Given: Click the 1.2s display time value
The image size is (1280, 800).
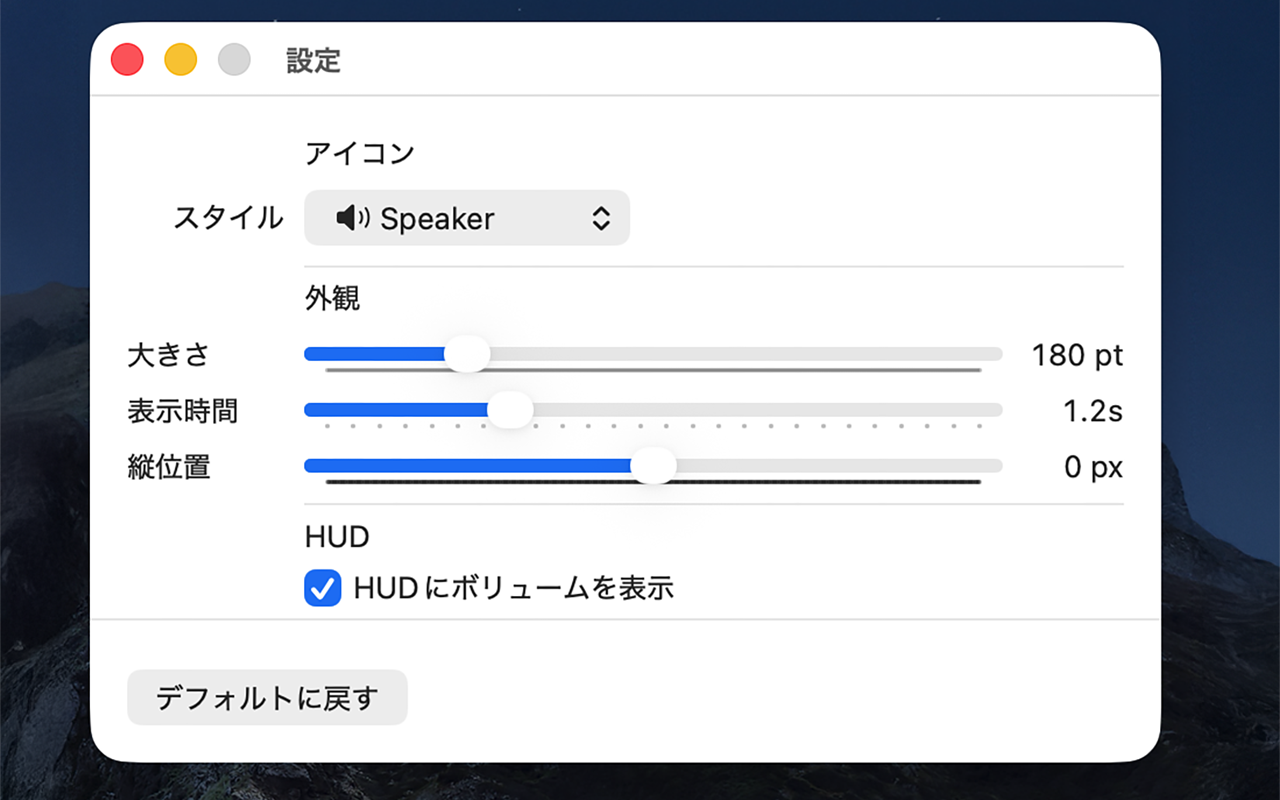Looking at the screenshot, I should pyautogui.click(x=1093, y=411).
